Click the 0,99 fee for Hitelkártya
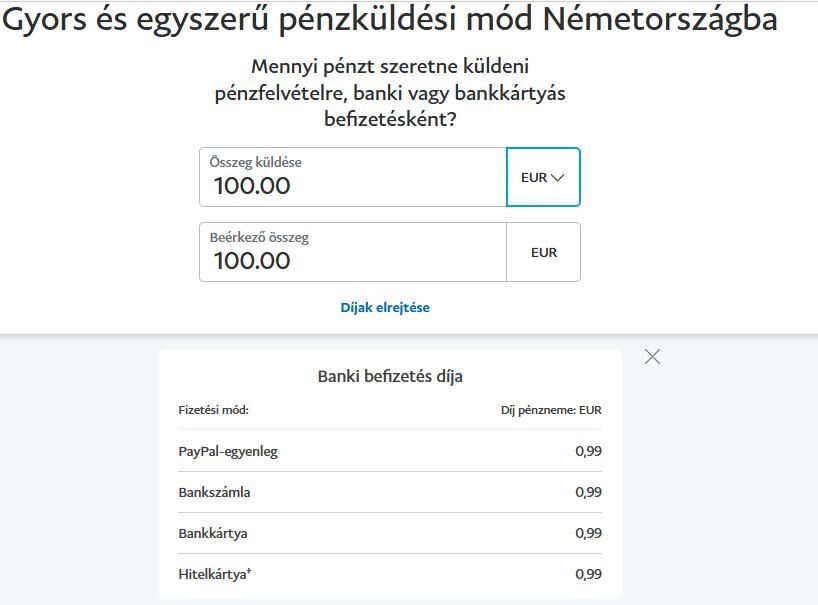This screenshot has width=818, height=605. 588,574
